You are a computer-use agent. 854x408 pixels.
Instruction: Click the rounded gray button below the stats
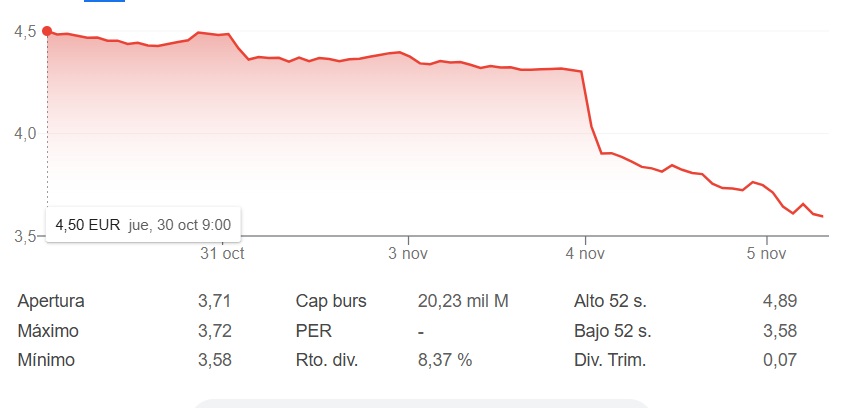coord(420,403)
